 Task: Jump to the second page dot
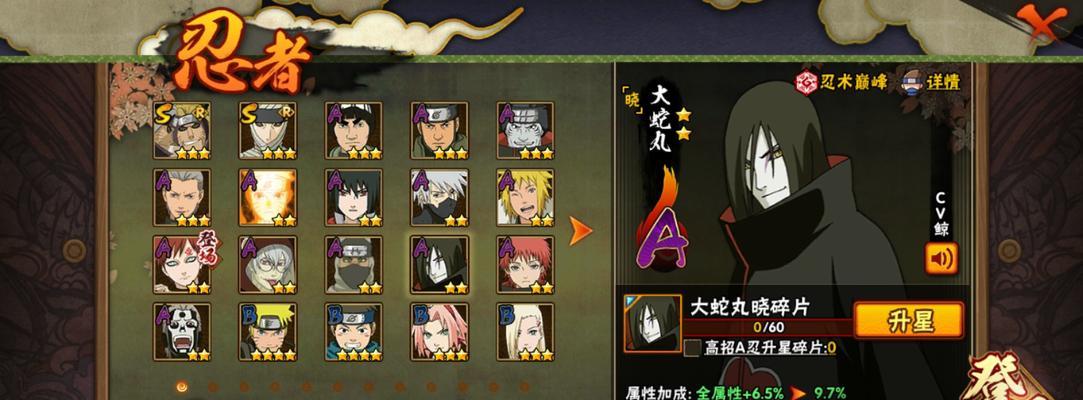click(213, 387)
